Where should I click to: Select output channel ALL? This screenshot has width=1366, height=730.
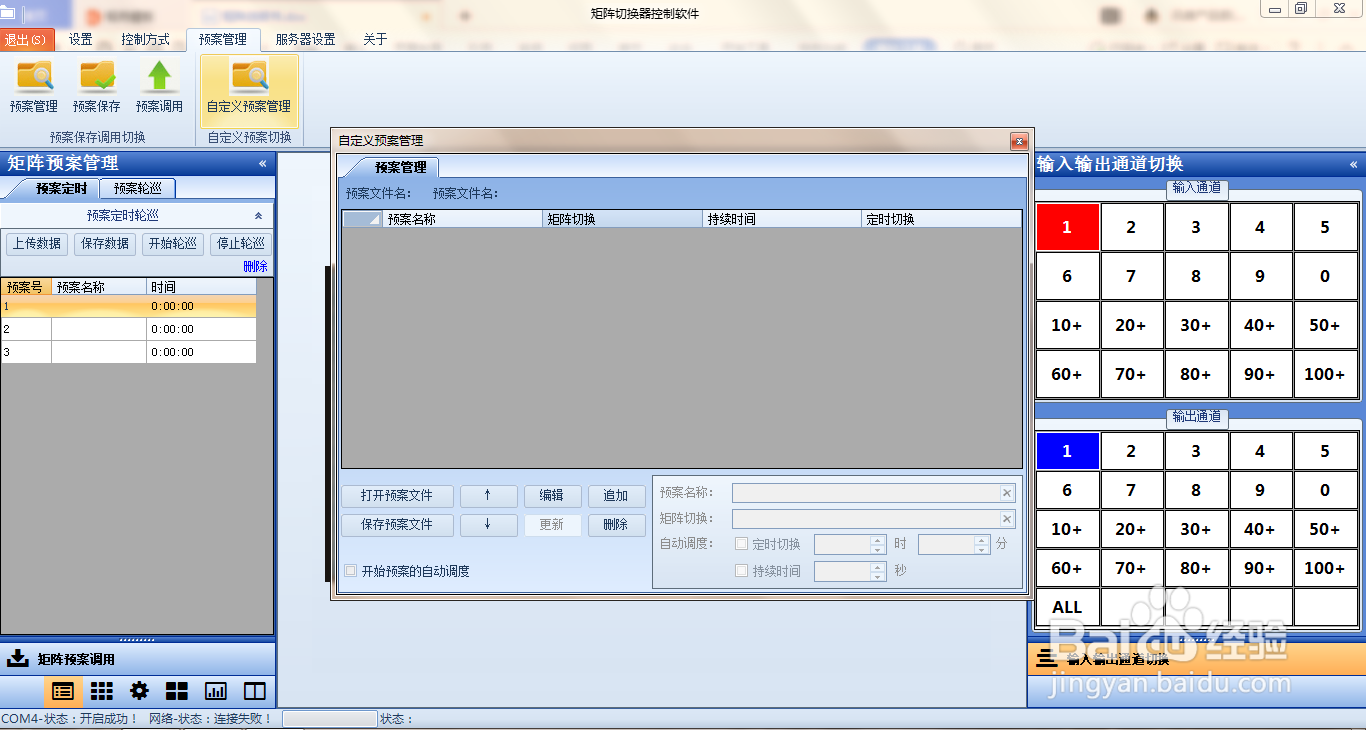(1067, 607)
